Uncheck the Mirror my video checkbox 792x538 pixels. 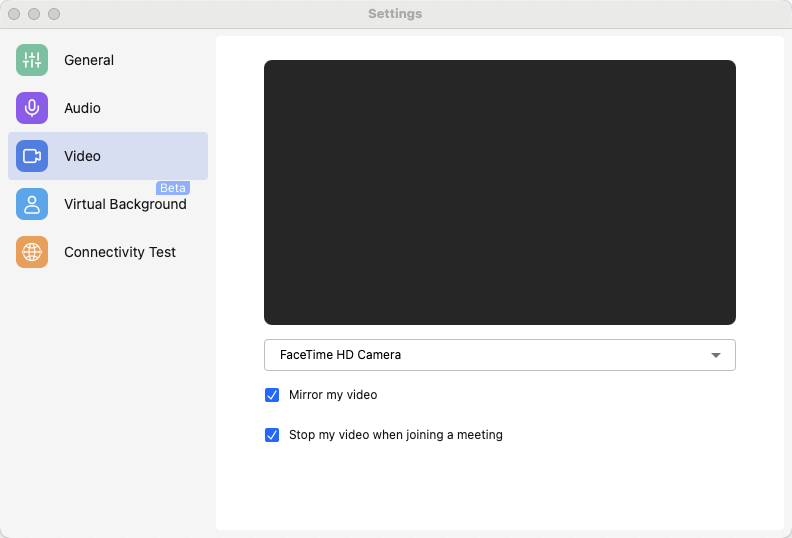[272, 395]
